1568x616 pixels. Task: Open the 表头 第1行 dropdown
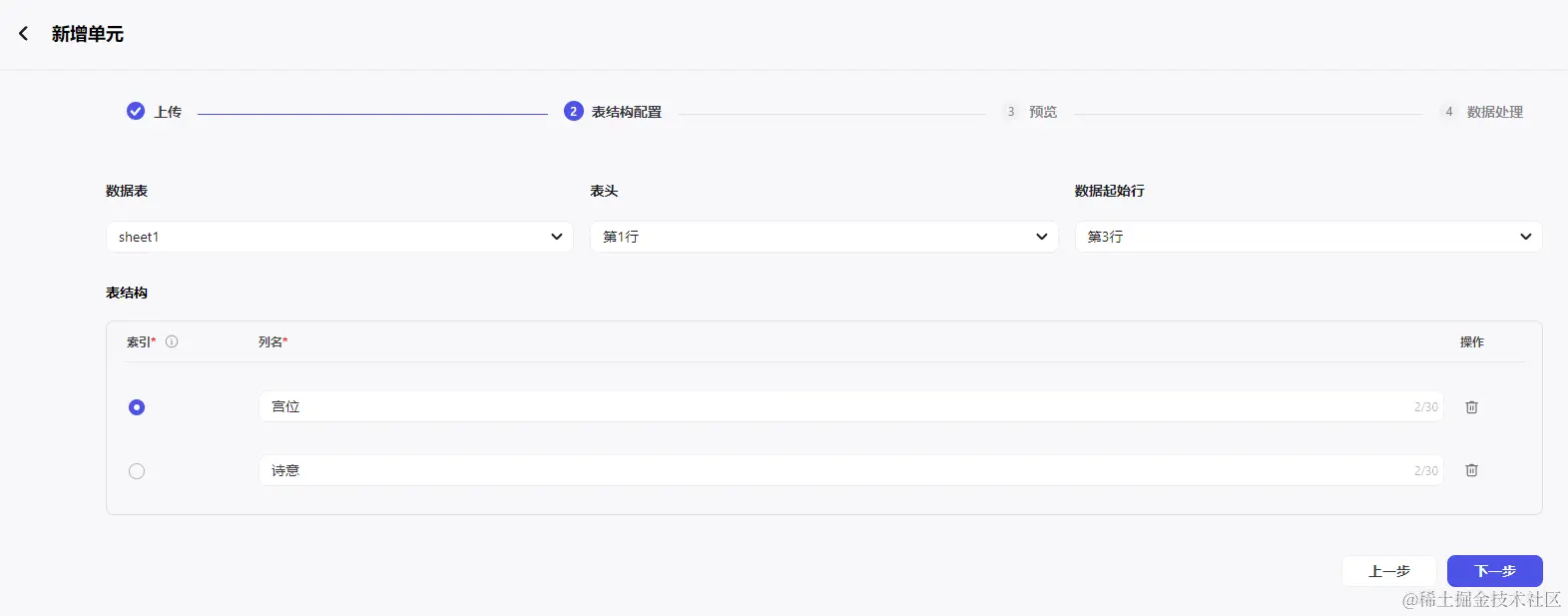pyautogui.click(x=824, y=237)
